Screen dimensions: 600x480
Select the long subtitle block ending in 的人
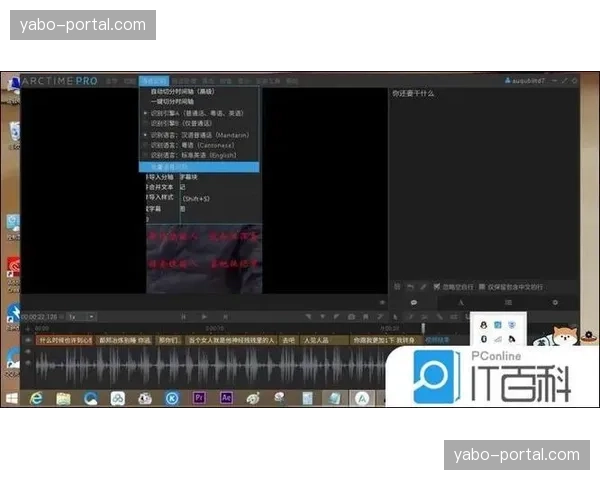[x=231, y=340]
